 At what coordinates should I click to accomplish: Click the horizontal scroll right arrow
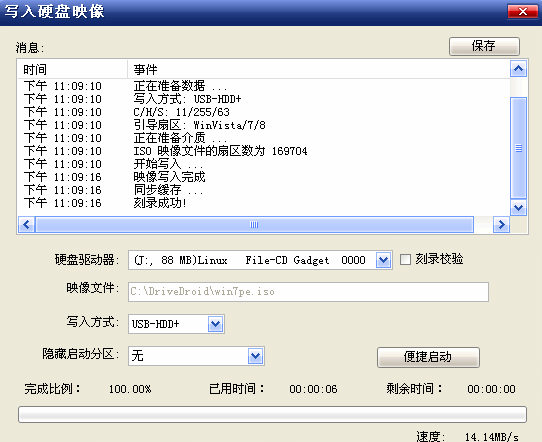[x=501, y=225]
